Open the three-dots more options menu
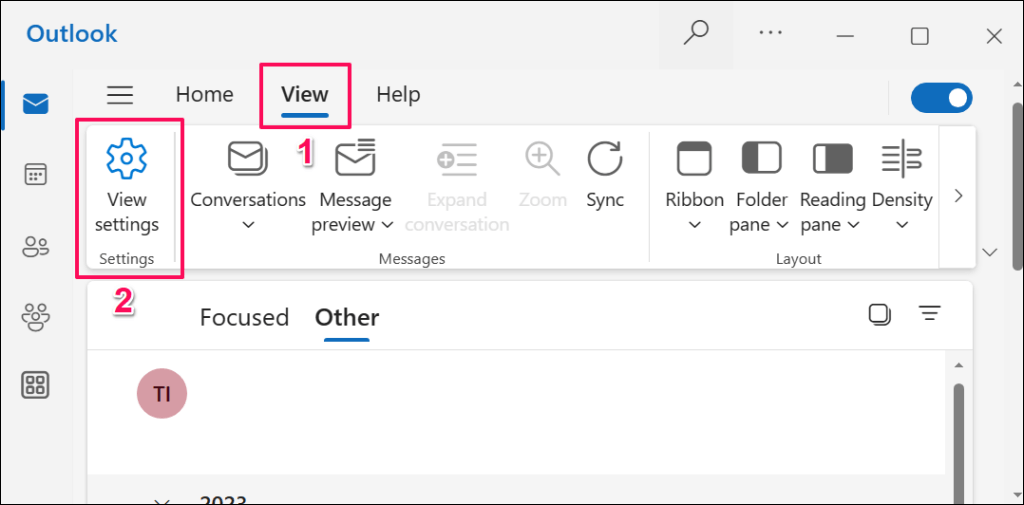The height and width of the screenshot is (505, 1024). (771, 32)
